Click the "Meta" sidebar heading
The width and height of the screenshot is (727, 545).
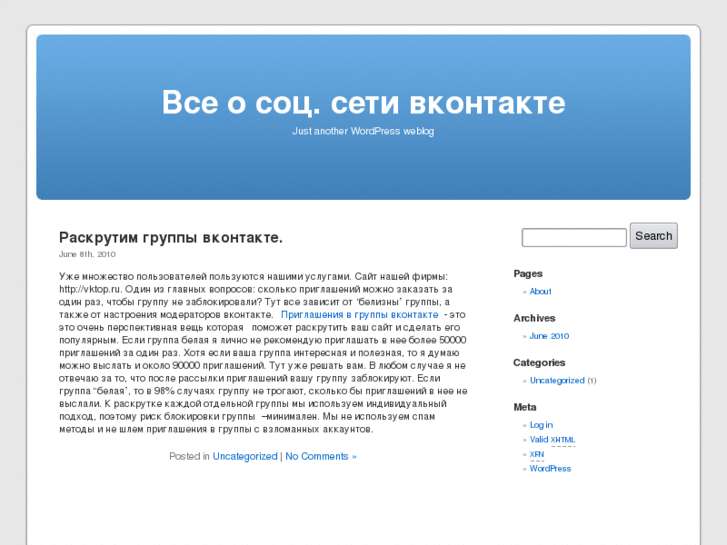pos(525,407)
